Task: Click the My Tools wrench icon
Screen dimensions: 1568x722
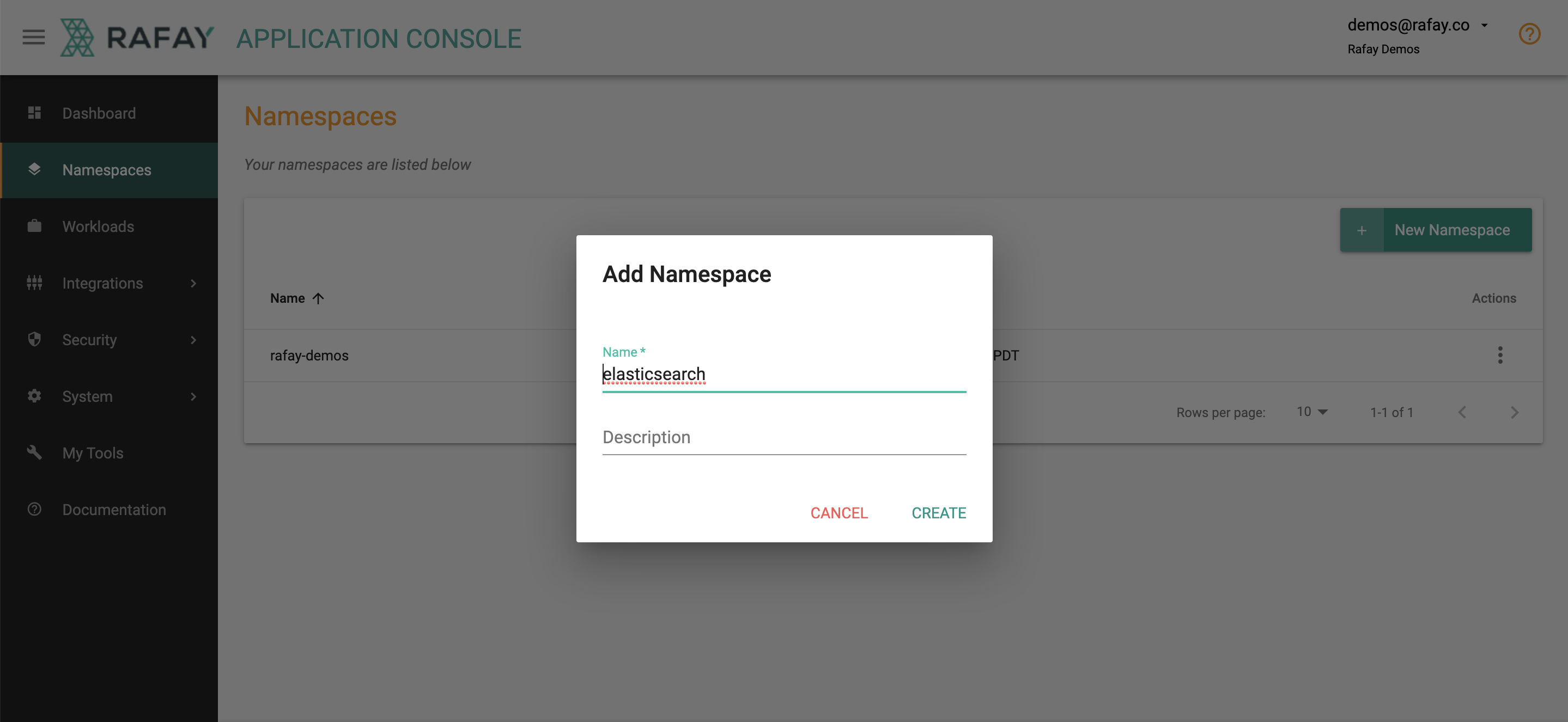Action: tap(34, 452)
